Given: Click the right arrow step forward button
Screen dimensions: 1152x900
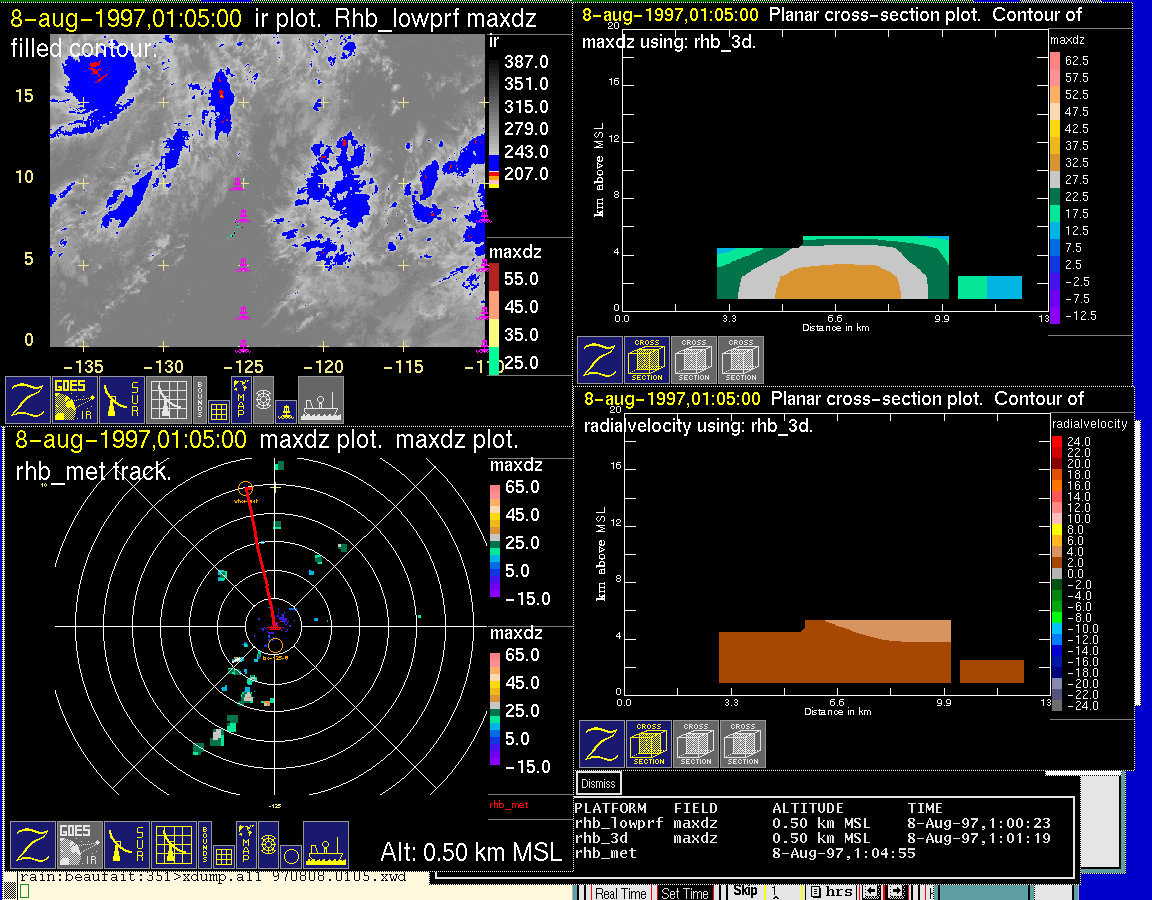Looking at the screenshot, I should coord(896,892).
